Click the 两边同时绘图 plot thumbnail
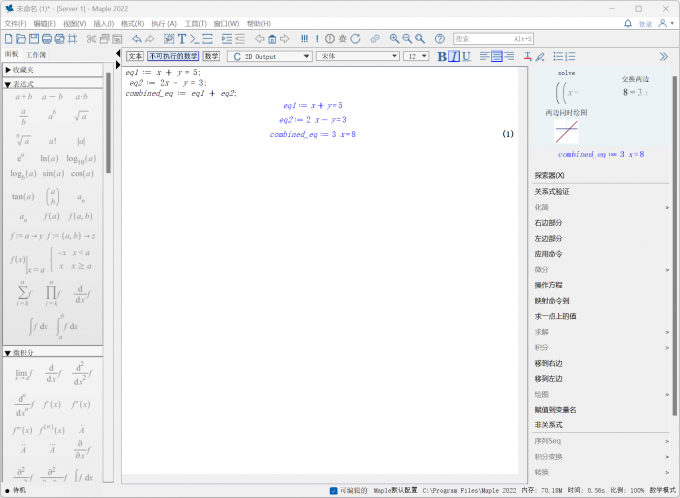Viewport: 680px width, 498px height. 566,131
